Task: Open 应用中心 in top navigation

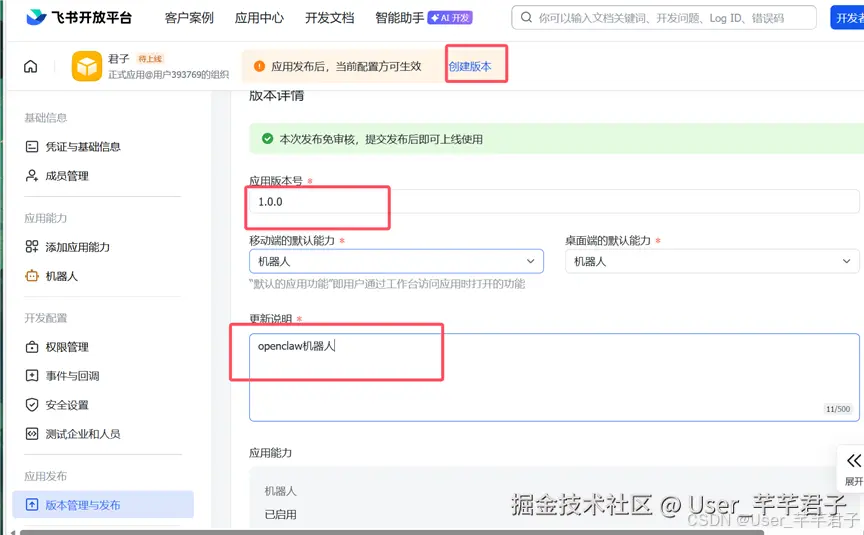Action: [x=260, y=18]
